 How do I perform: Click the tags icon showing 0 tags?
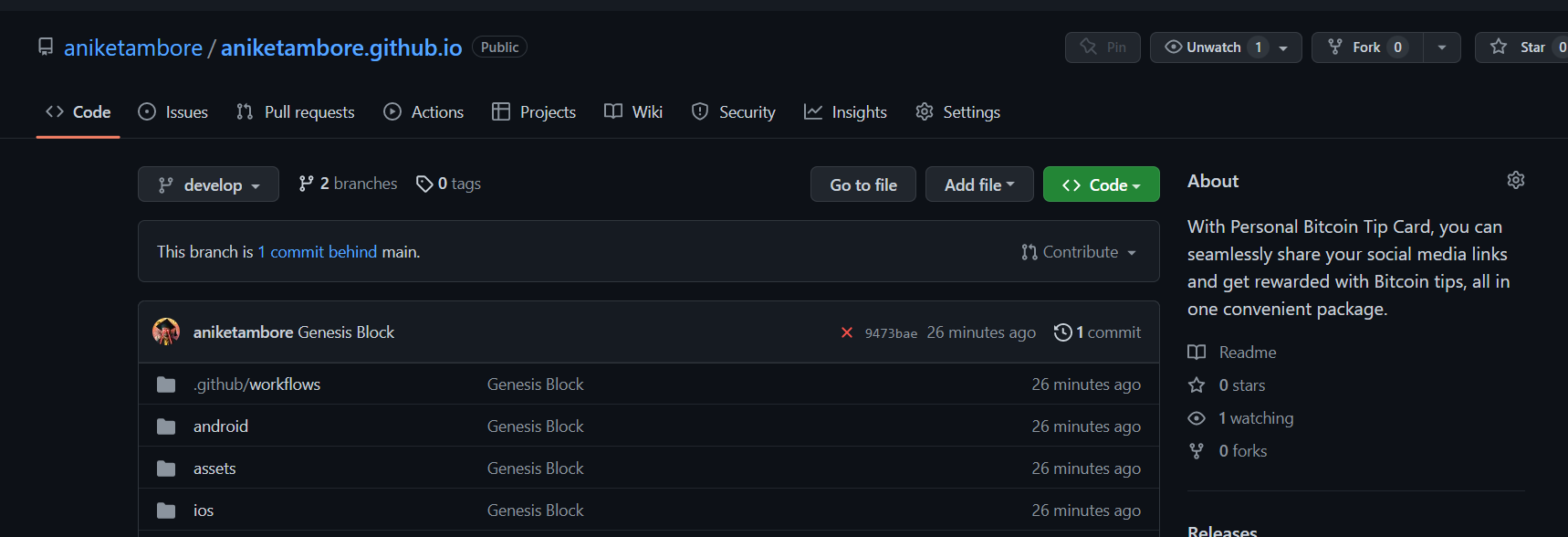[x=424, y=184]
